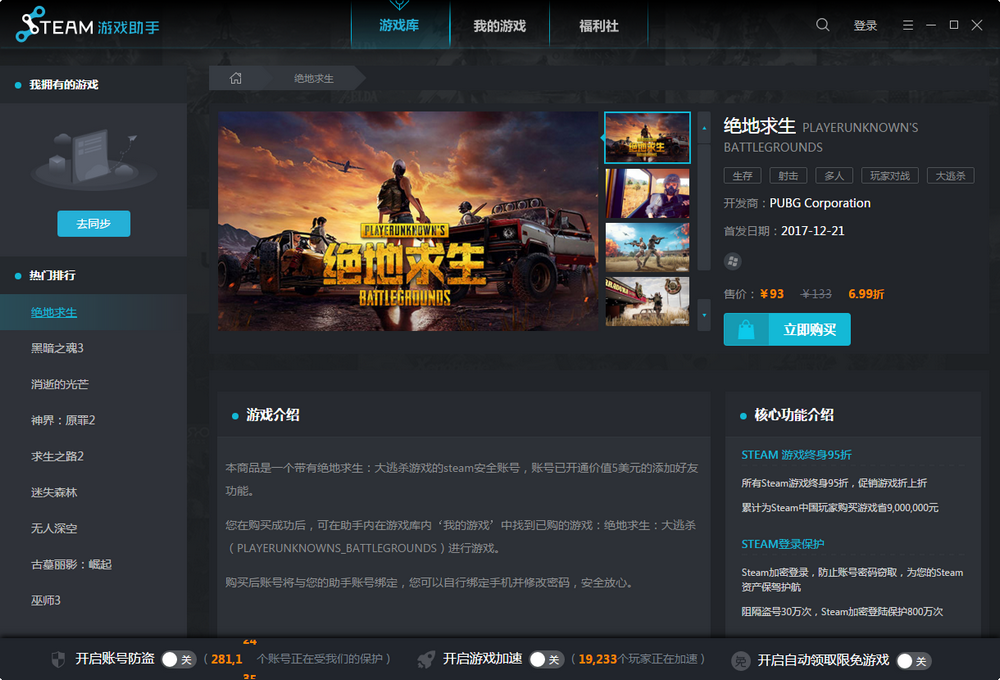Enable the 开启游戏加速 toggle
This screenshot has width=1000, height=680.
546,660
